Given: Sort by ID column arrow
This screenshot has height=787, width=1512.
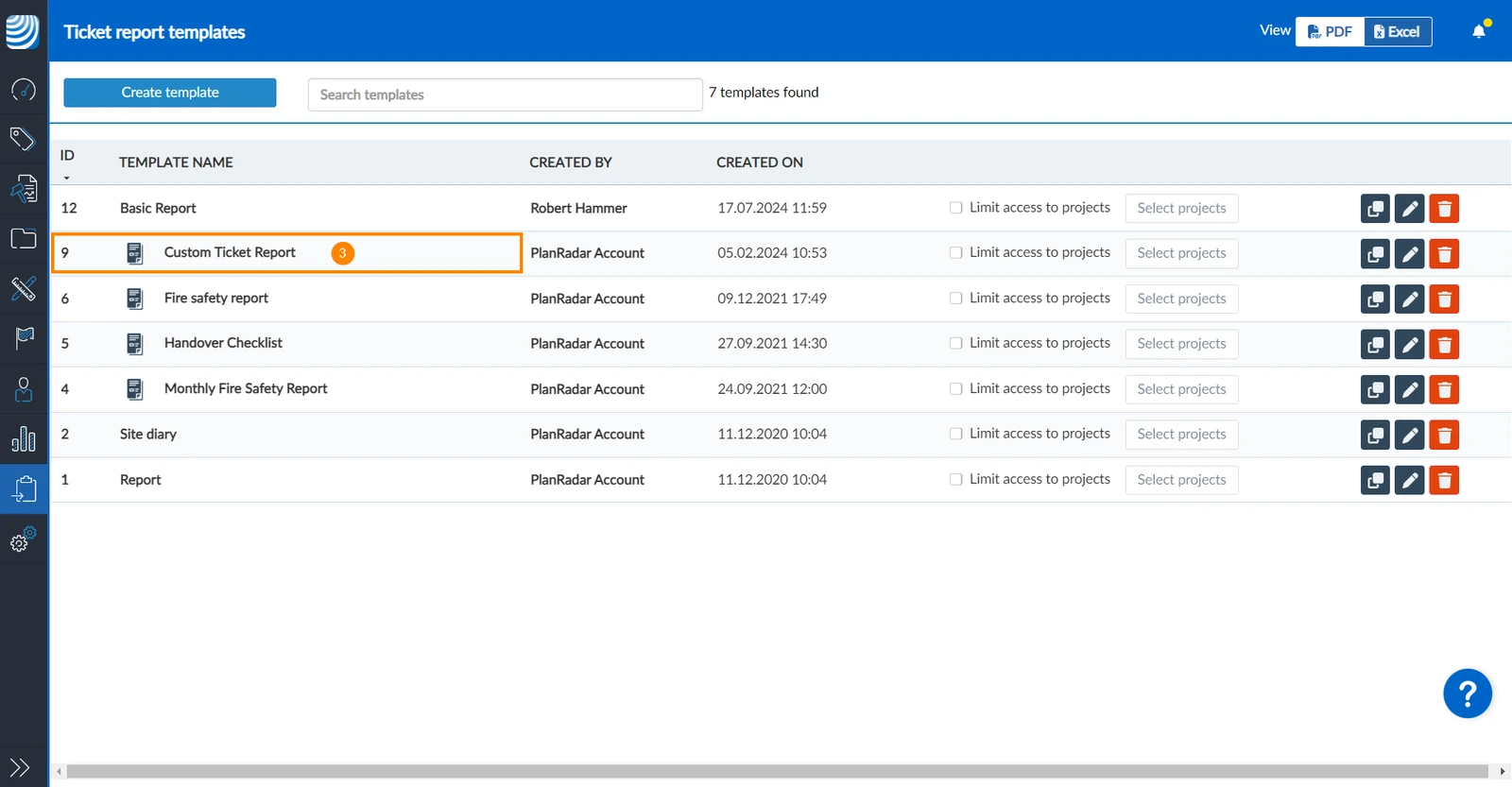Looking at the screenshot, I should [x=66, y=178].
